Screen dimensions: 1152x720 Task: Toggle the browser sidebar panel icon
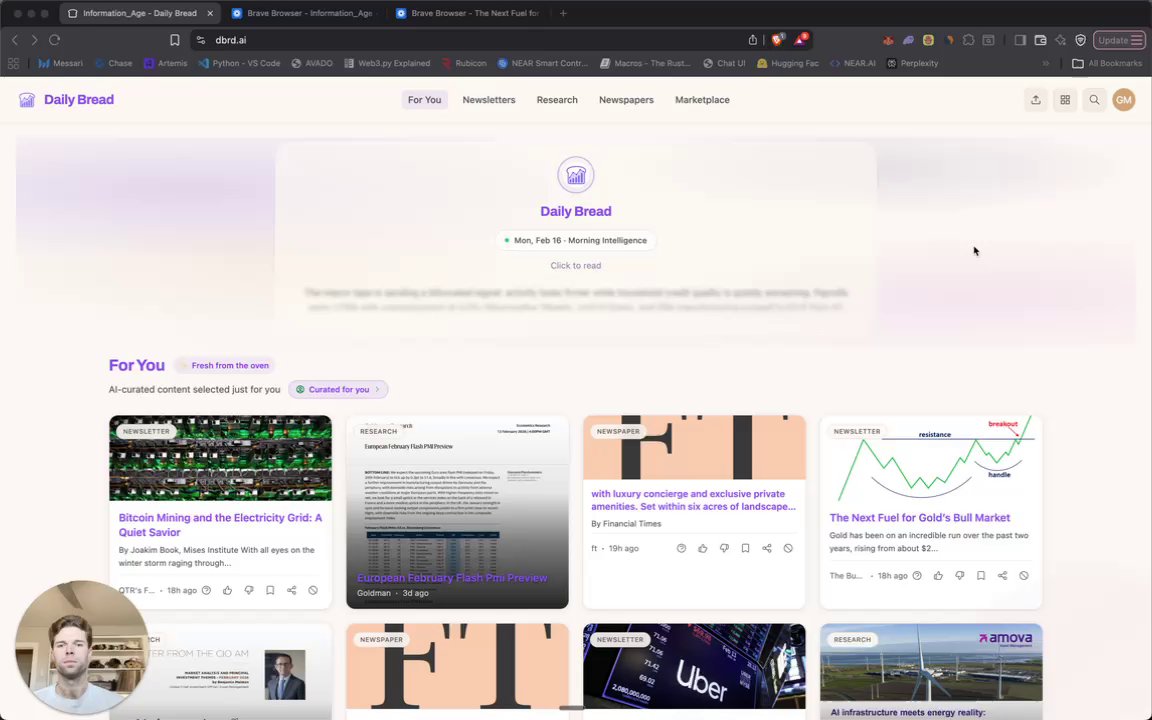click(1020, 40)
